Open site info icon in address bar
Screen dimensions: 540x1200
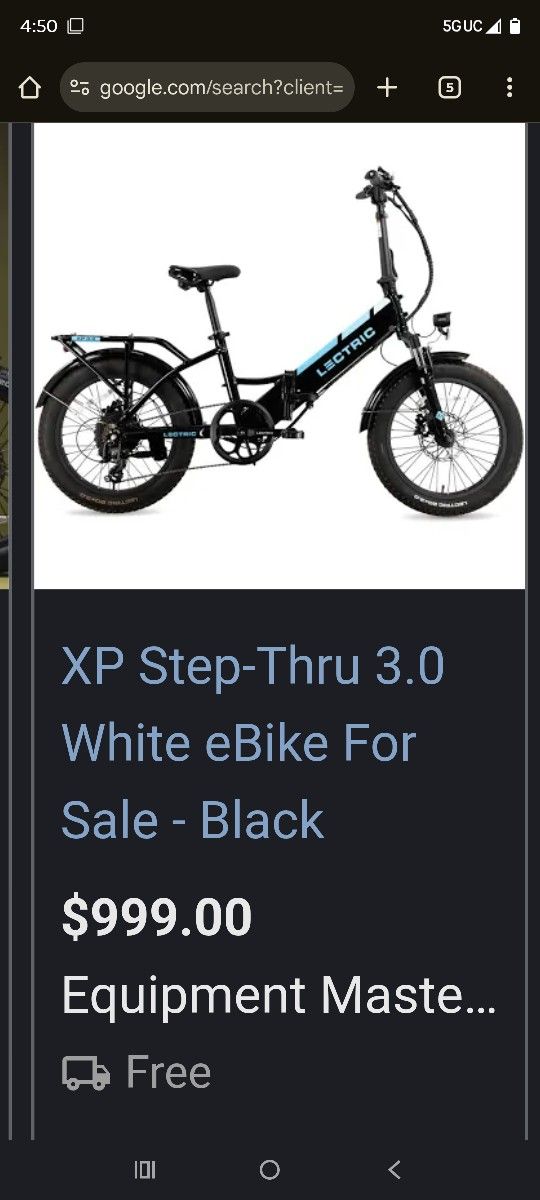click(80, 88)
